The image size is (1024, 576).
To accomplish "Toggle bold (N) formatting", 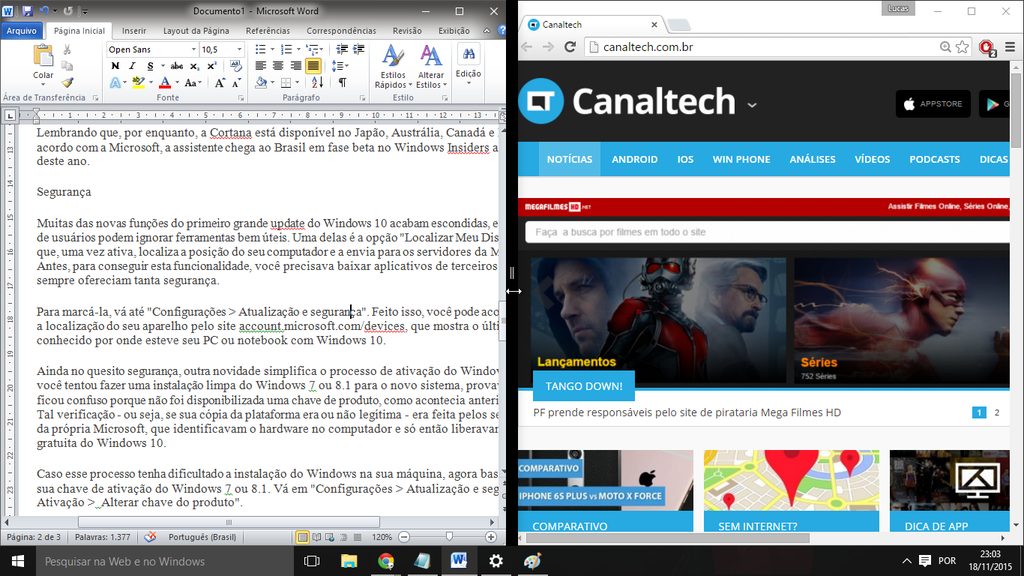I will click(x=115, y=66).
